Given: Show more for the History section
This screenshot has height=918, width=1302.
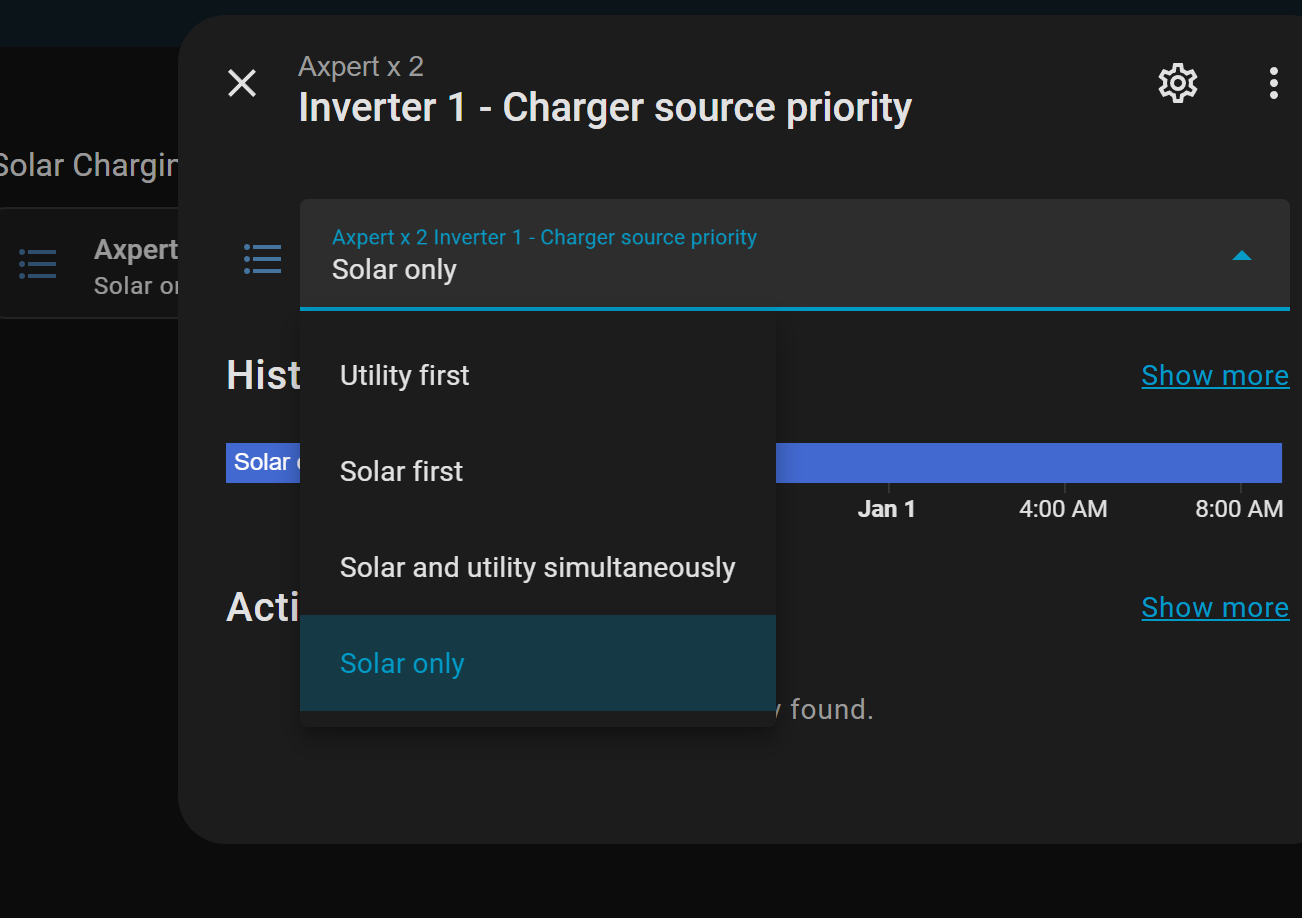Looking at the screenshot, I should (x=1214, y=376).
